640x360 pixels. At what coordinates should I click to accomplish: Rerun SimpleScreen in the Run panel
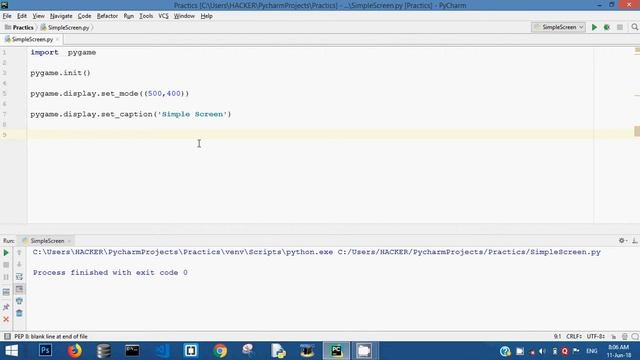pyautogui.click(x=6, y=253)
